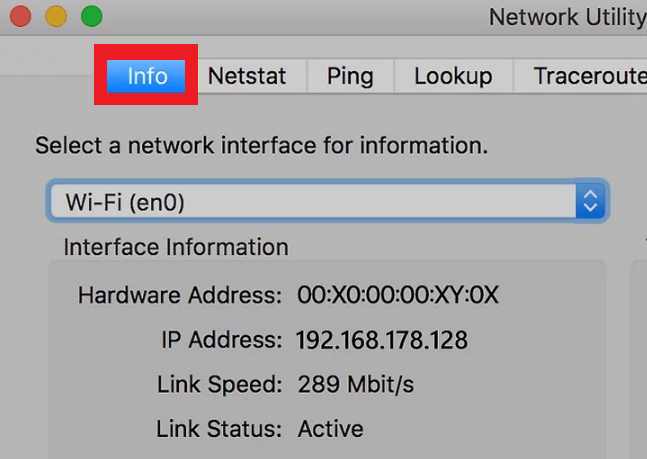Select the Ping tab
The image size is (647, 459).
[x=350, y=76]
